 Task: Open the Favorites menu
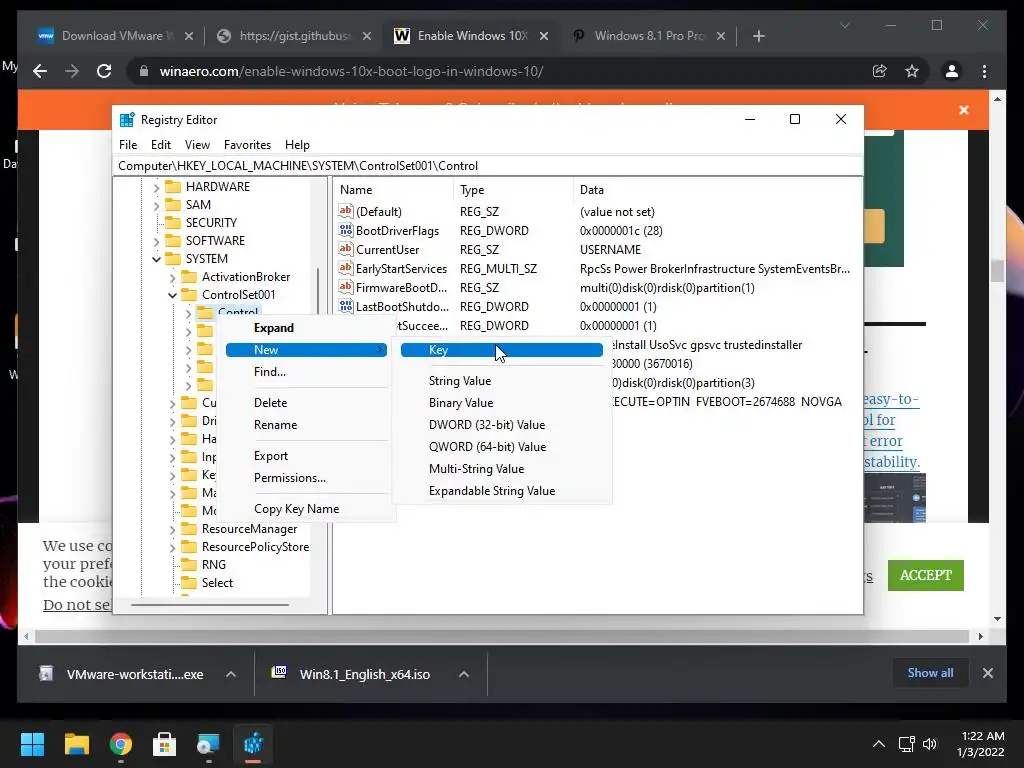(248, 145)
